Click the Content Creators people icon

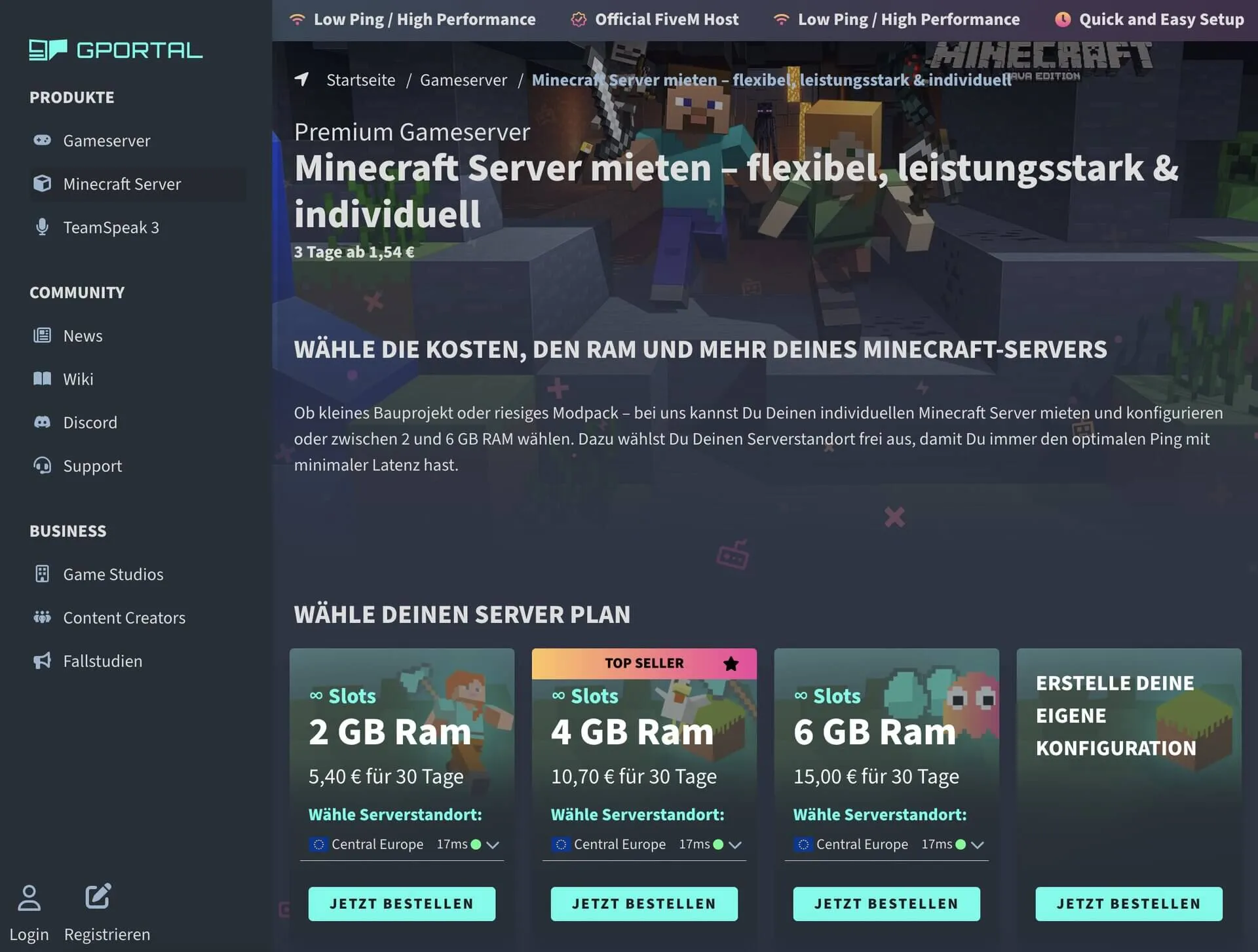coord(42,617)
